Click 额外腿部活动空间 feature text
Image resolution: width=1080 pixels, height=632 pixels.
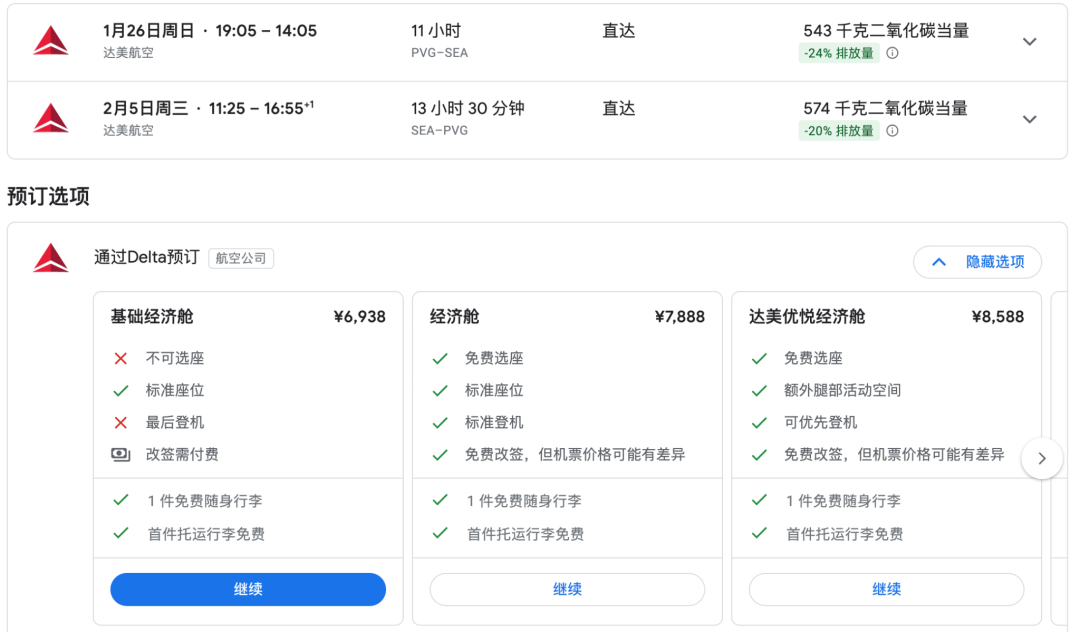[842, 391]
